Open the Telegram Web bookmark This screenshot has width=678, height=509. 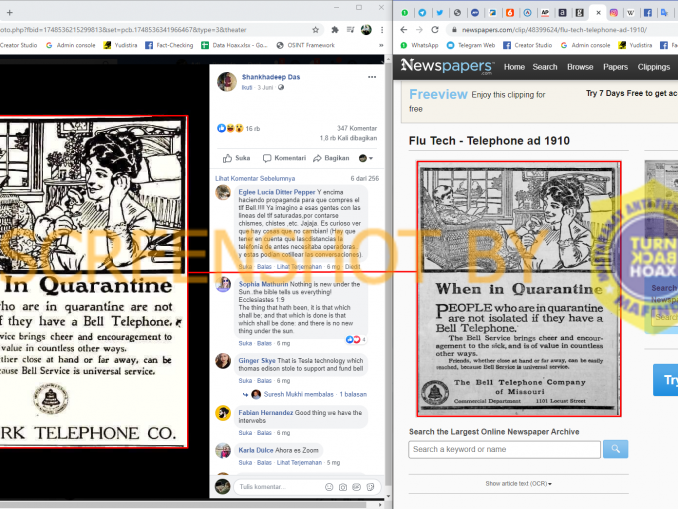471,45
